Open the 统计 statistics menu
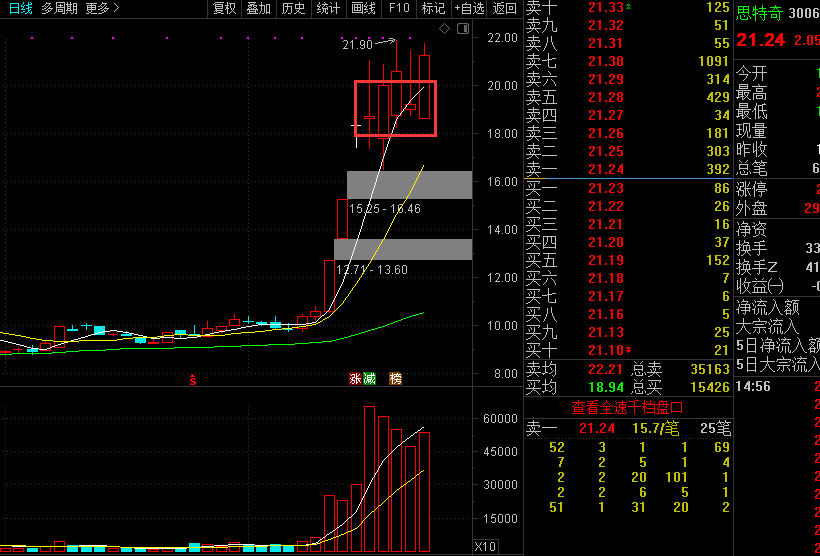This screenshot has height=556, width=820. (328, 8)
